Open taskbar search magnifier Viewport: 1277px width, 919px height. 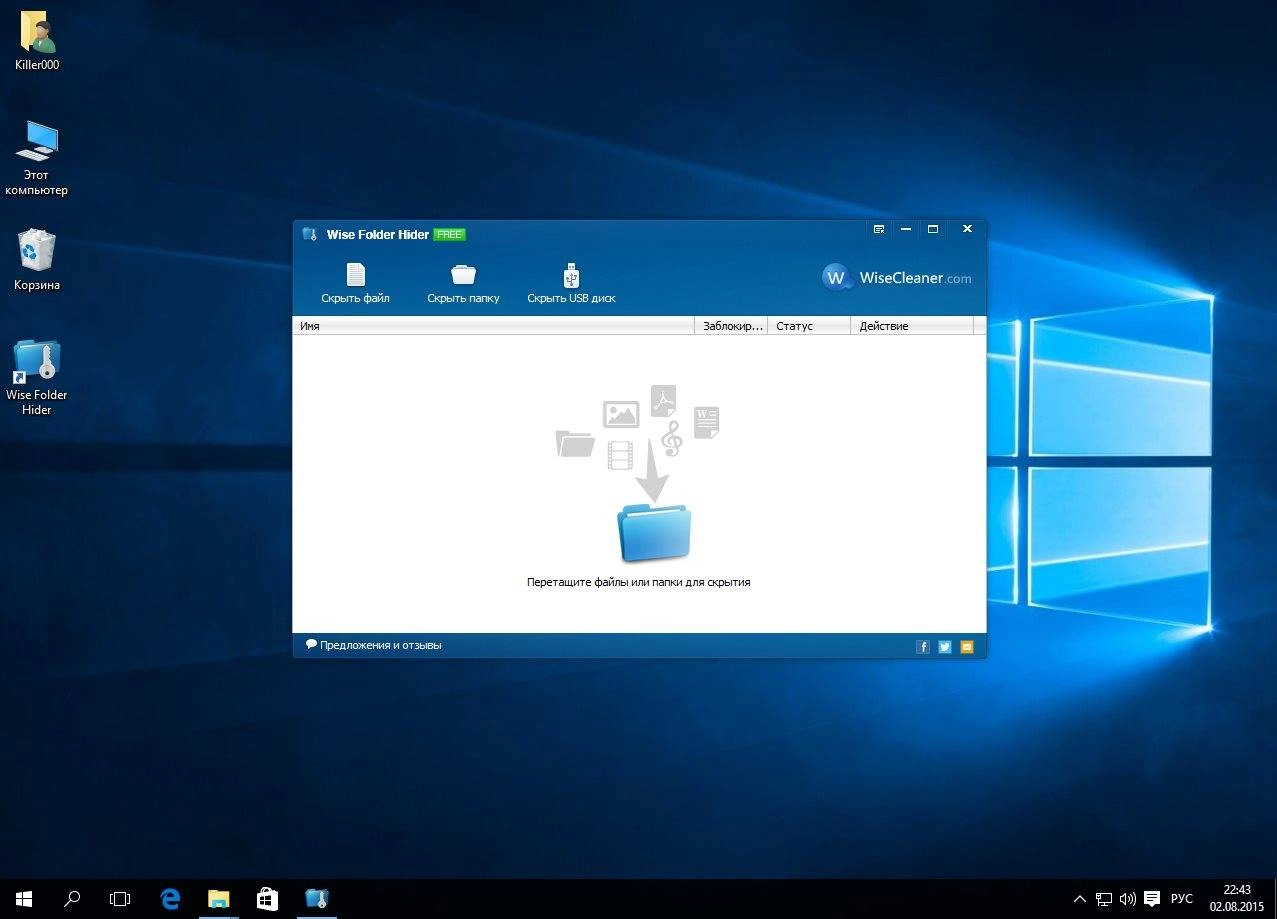[x=72, y=899]
